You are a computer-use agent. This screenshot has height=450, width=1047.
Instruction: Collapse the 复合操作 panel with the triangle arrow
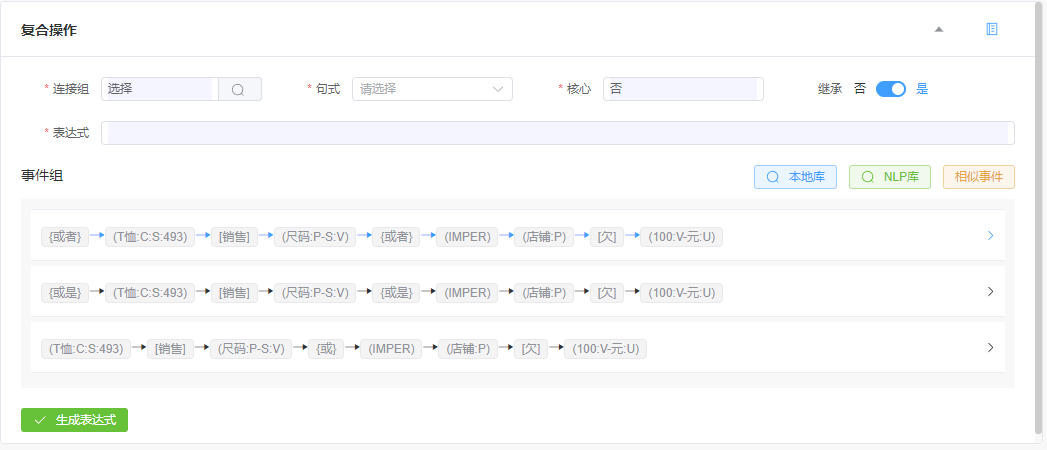tap(939, 29)
